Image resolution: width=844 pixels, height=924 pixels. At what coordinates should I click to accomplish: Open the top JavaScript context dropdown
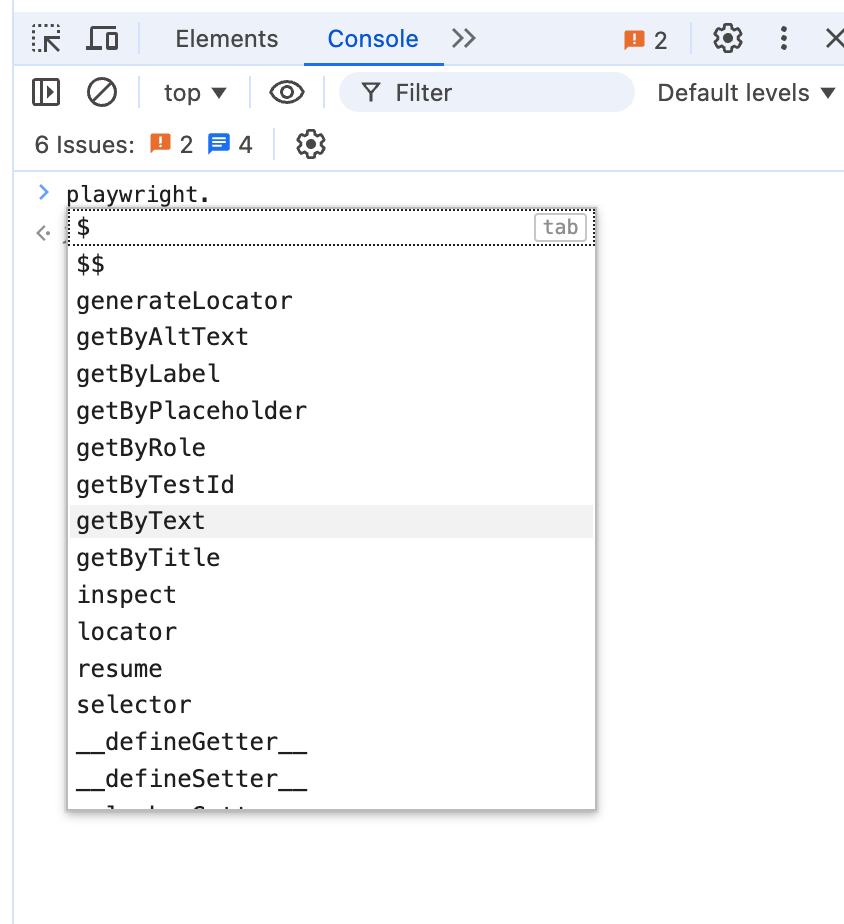tap(194, 93)
